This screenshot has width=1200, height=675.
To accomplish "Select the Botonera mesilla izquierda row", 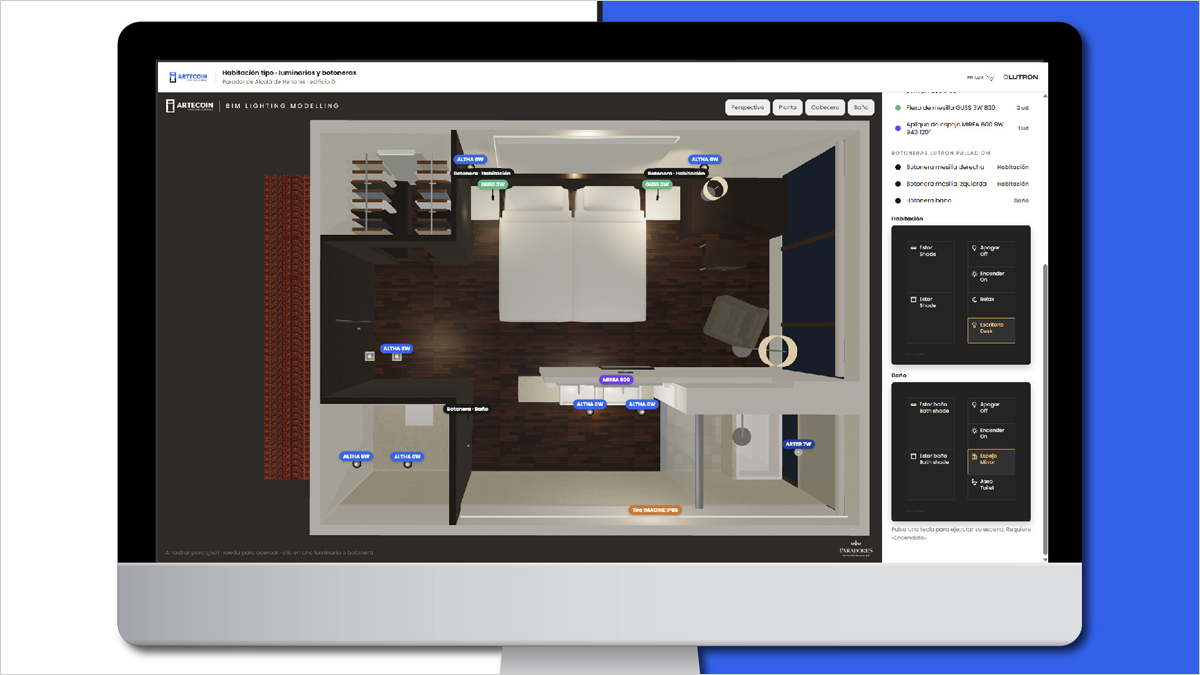I will pyautogui.click(x=961, y=184).
